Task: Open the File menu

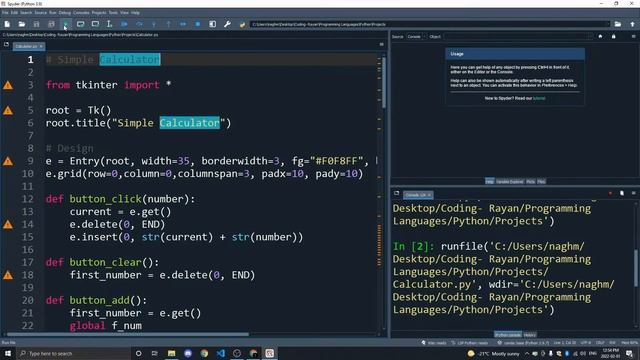Action: click(5, 13)
